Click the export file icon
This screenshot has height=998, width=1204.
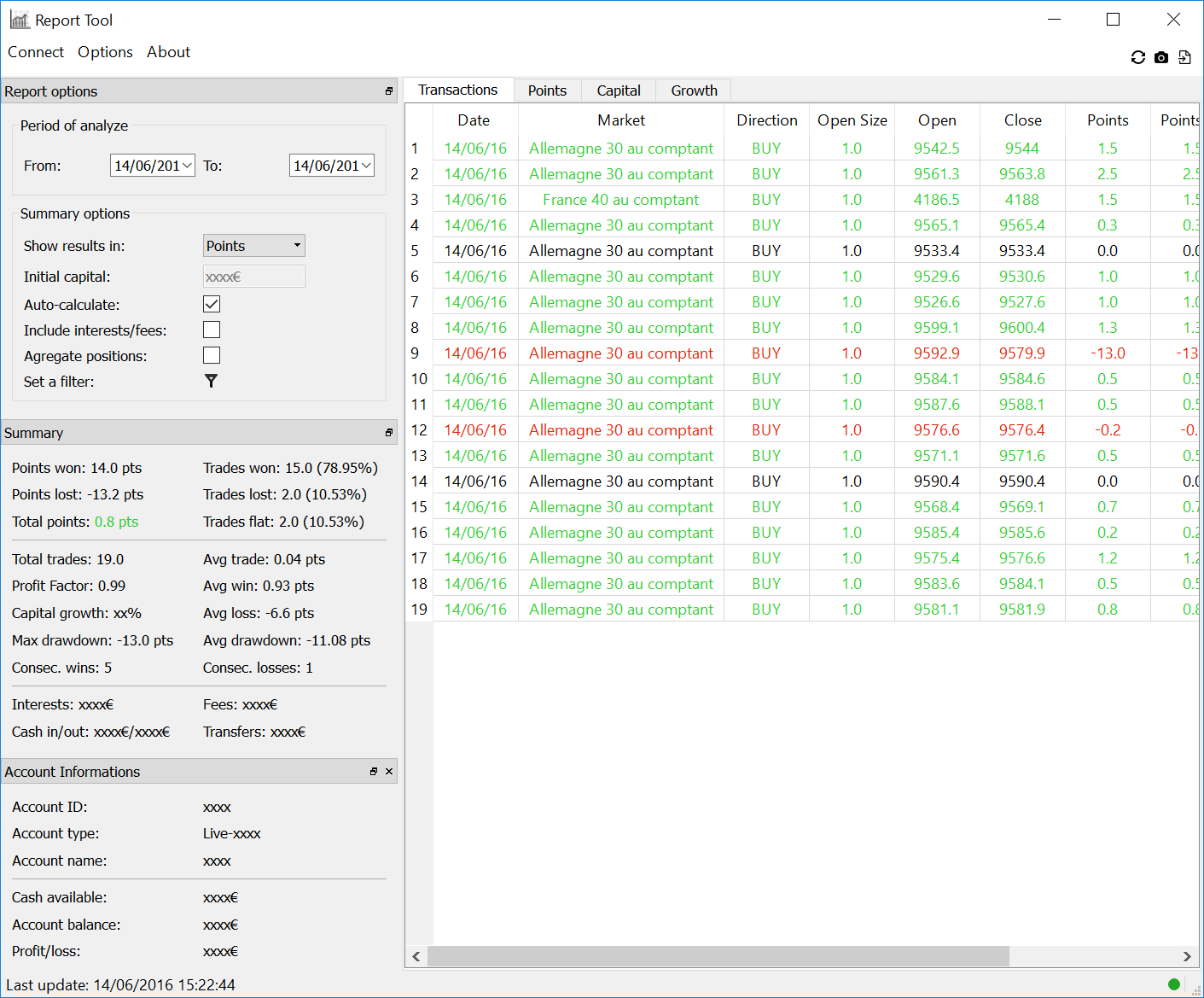click(x=1184, y=57)
